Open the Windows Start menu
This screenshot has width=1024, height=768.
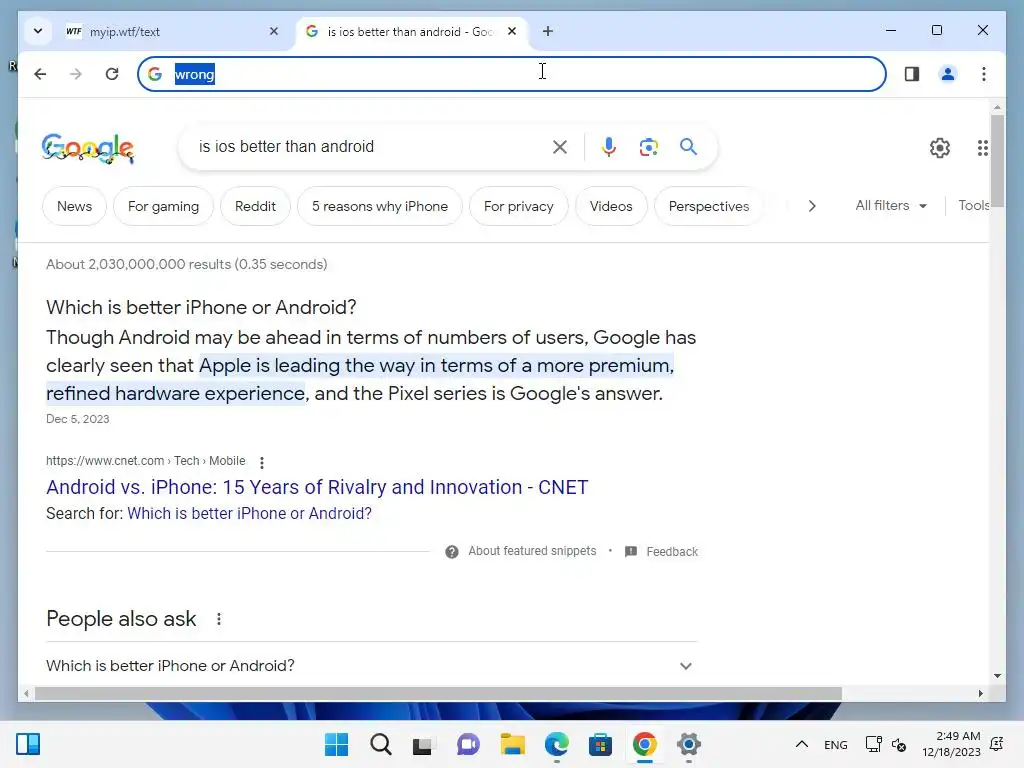tap(337, 744)
